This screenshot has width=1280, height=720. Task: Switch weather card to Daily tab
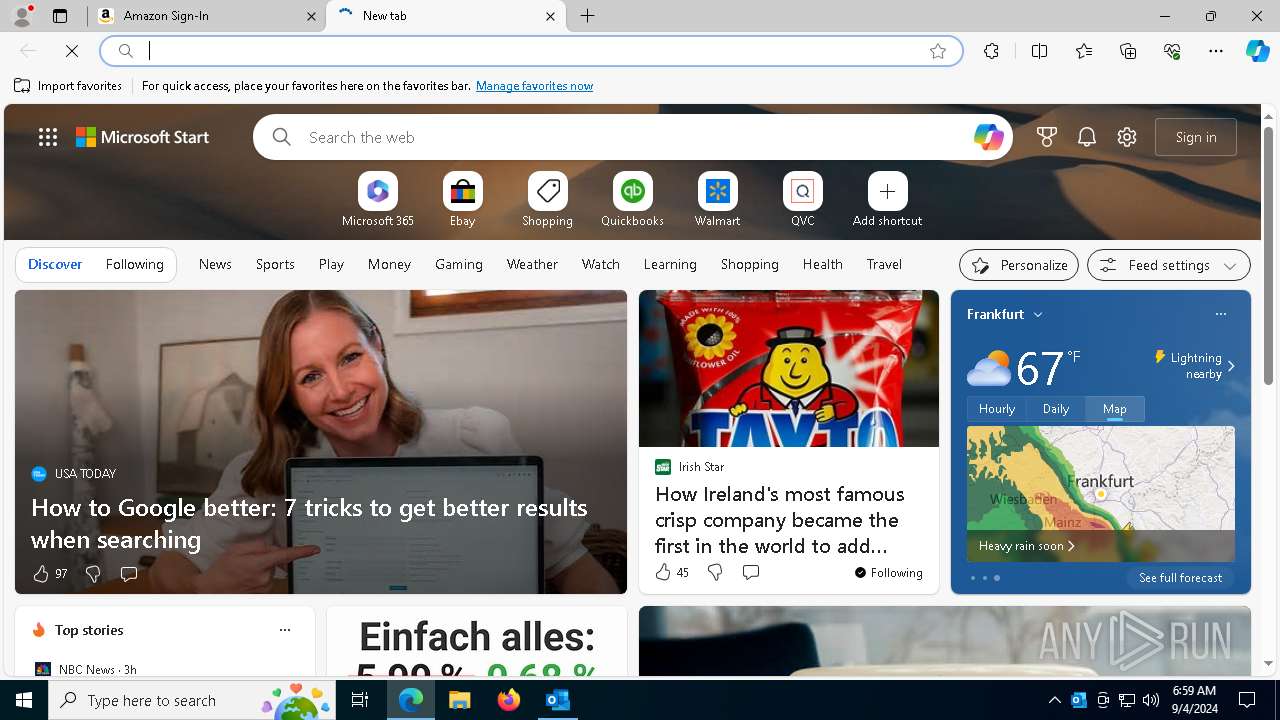click(x=1056, y=409)
